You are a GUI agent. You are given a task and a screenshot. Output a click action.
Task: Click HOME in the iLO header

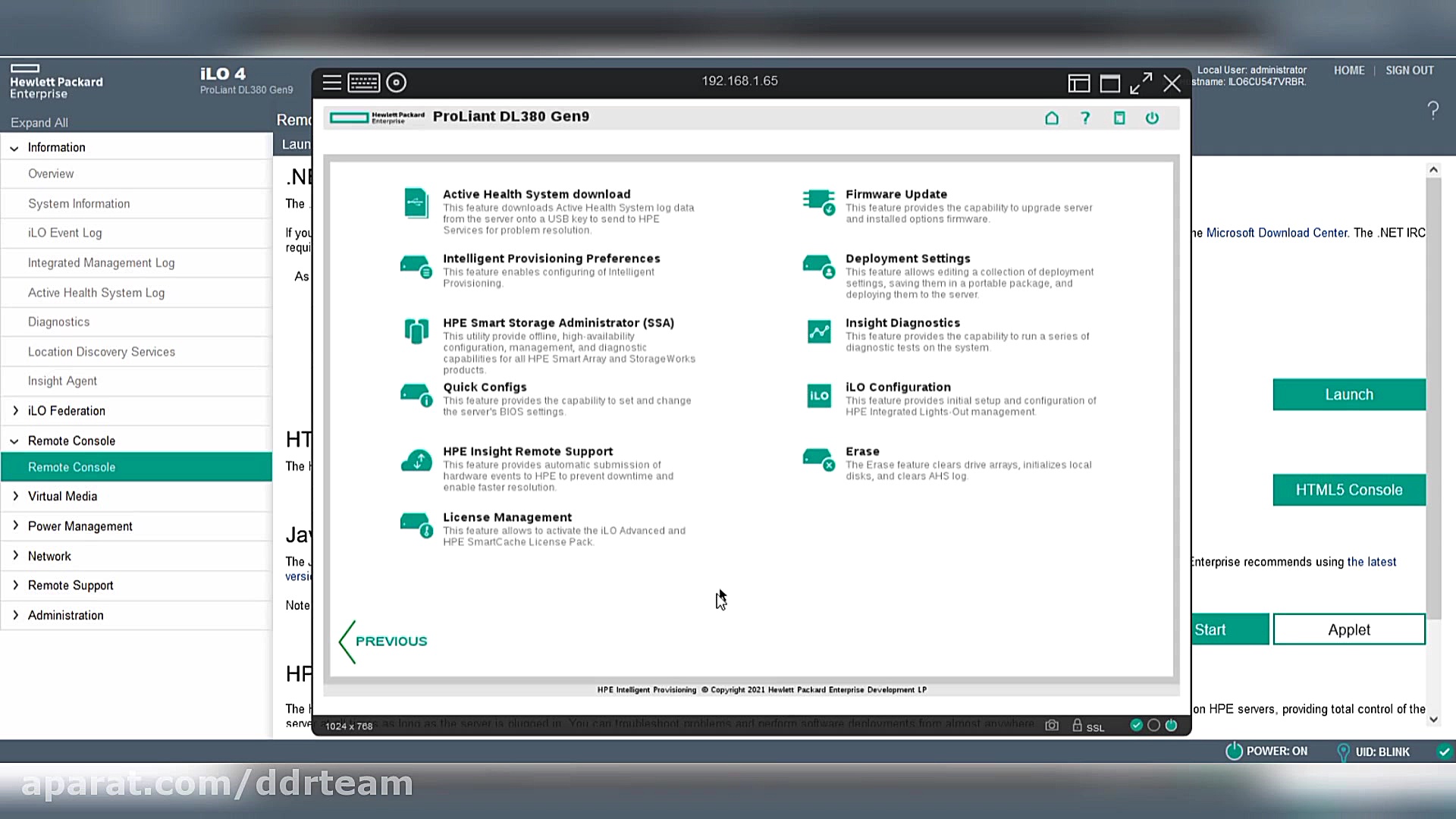coord(1349,71)
